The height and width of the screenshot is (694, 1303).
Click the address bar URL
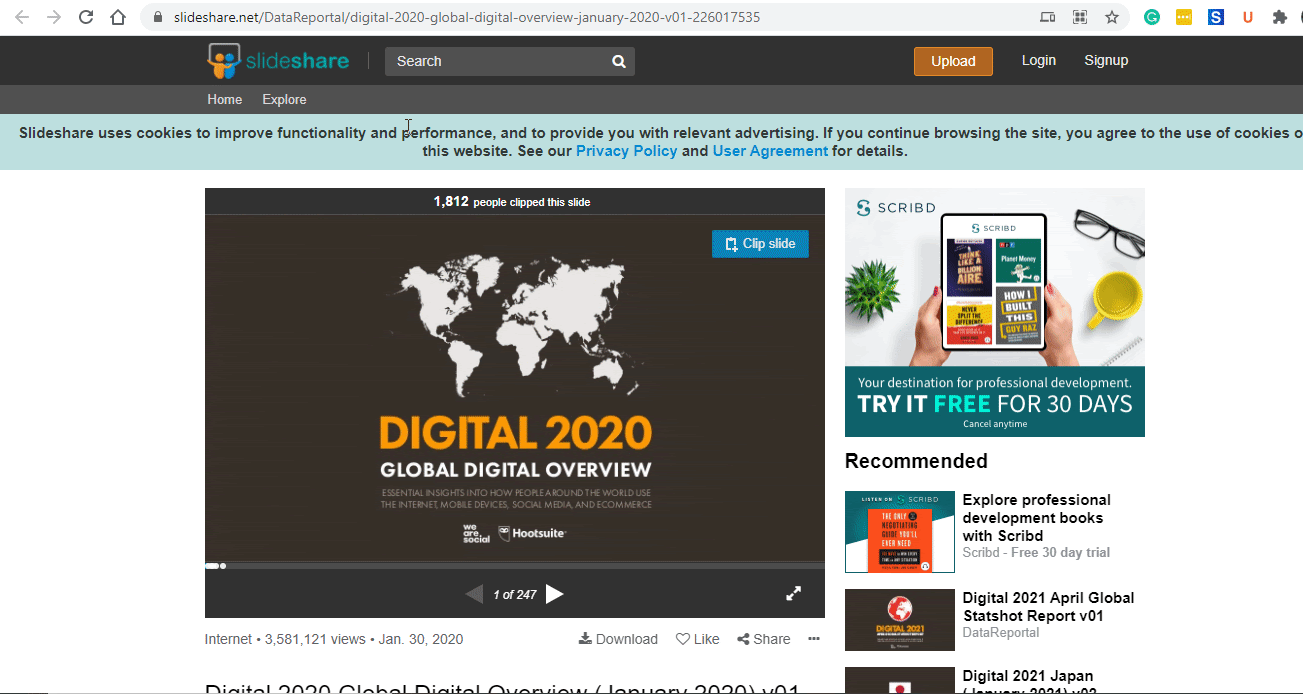(x=466, y=17)
